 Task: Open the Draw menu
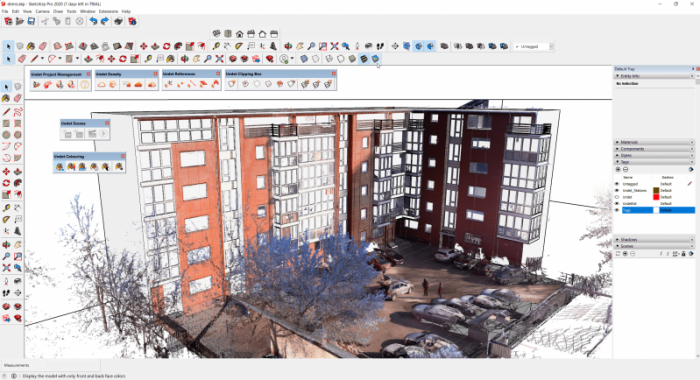(58, 11)
